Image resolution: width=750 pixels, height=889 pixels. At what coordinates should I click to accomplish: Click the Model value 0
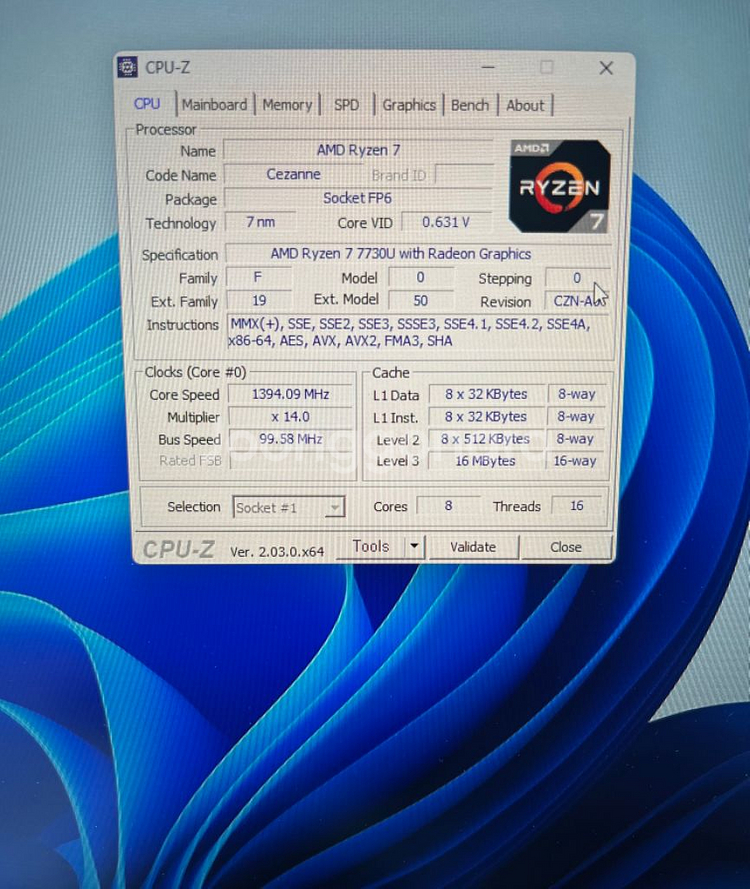[421, 277]
